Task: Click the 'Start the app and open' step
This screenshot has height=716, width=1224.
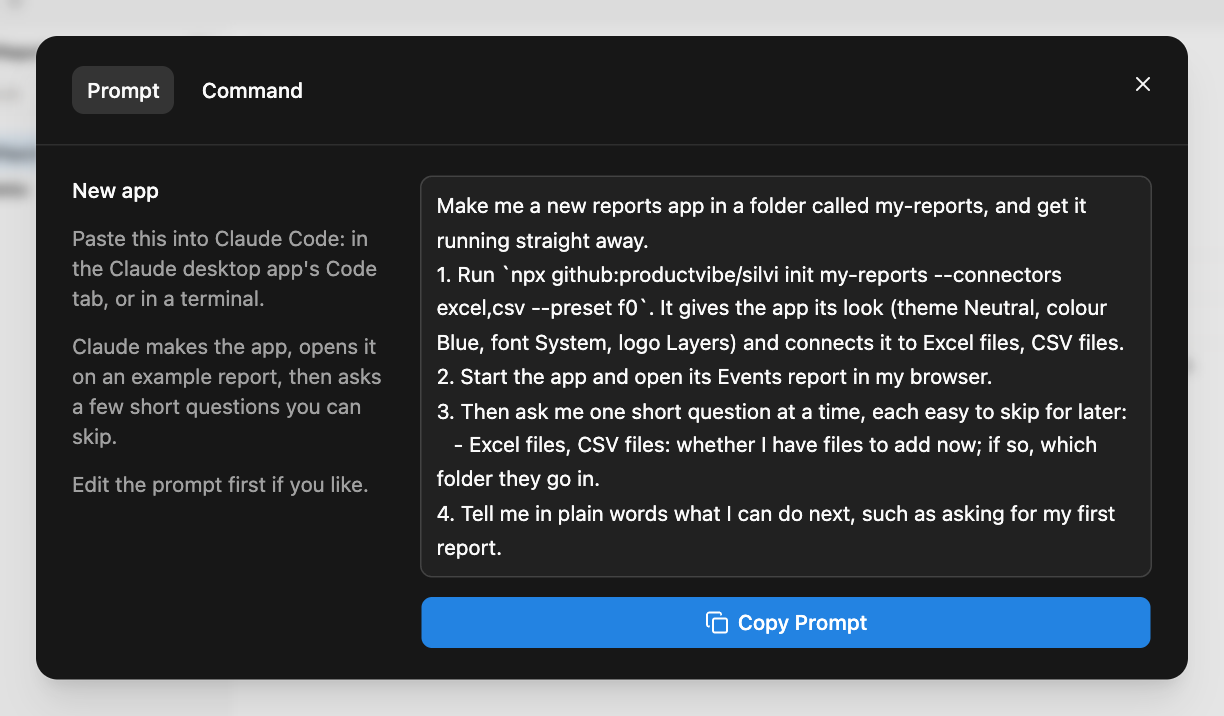Action: coord(716,376)
